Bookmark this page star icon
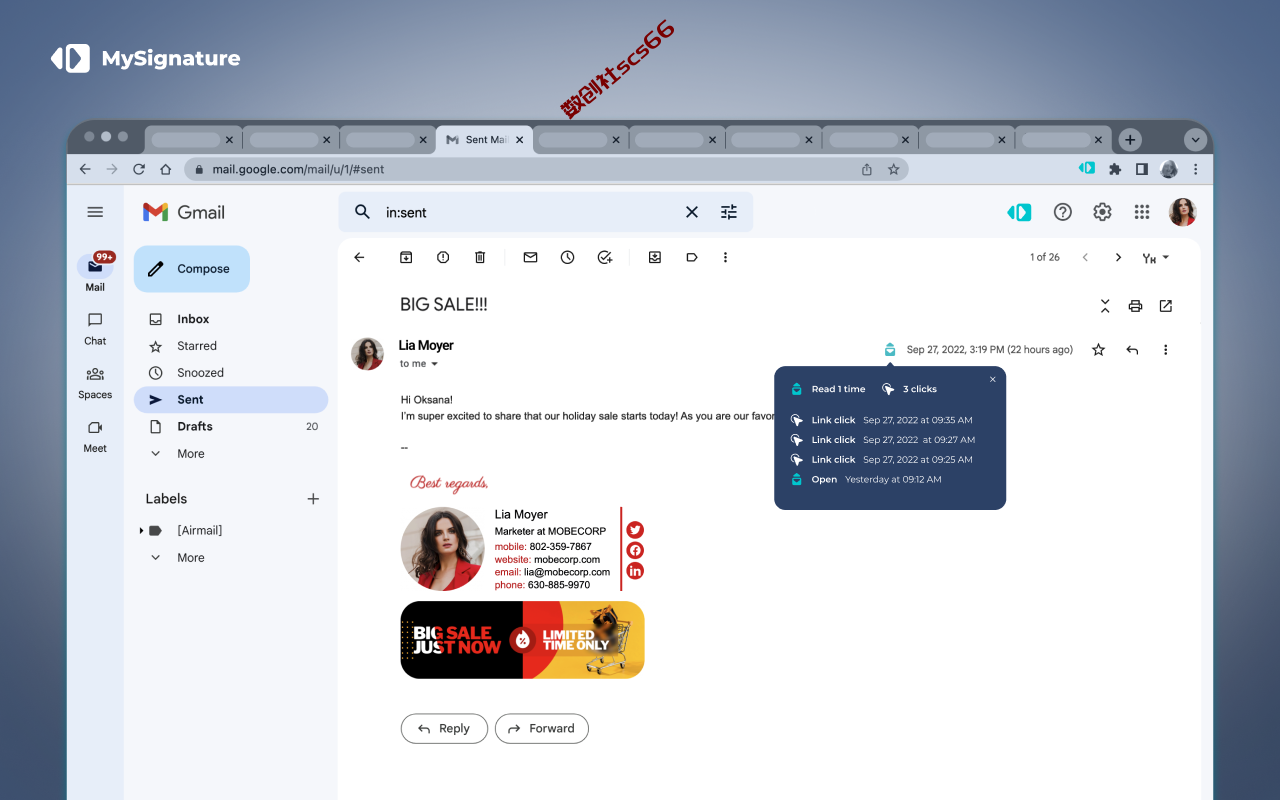This screenshot has width=1280, height=800. tap(894, 169)
